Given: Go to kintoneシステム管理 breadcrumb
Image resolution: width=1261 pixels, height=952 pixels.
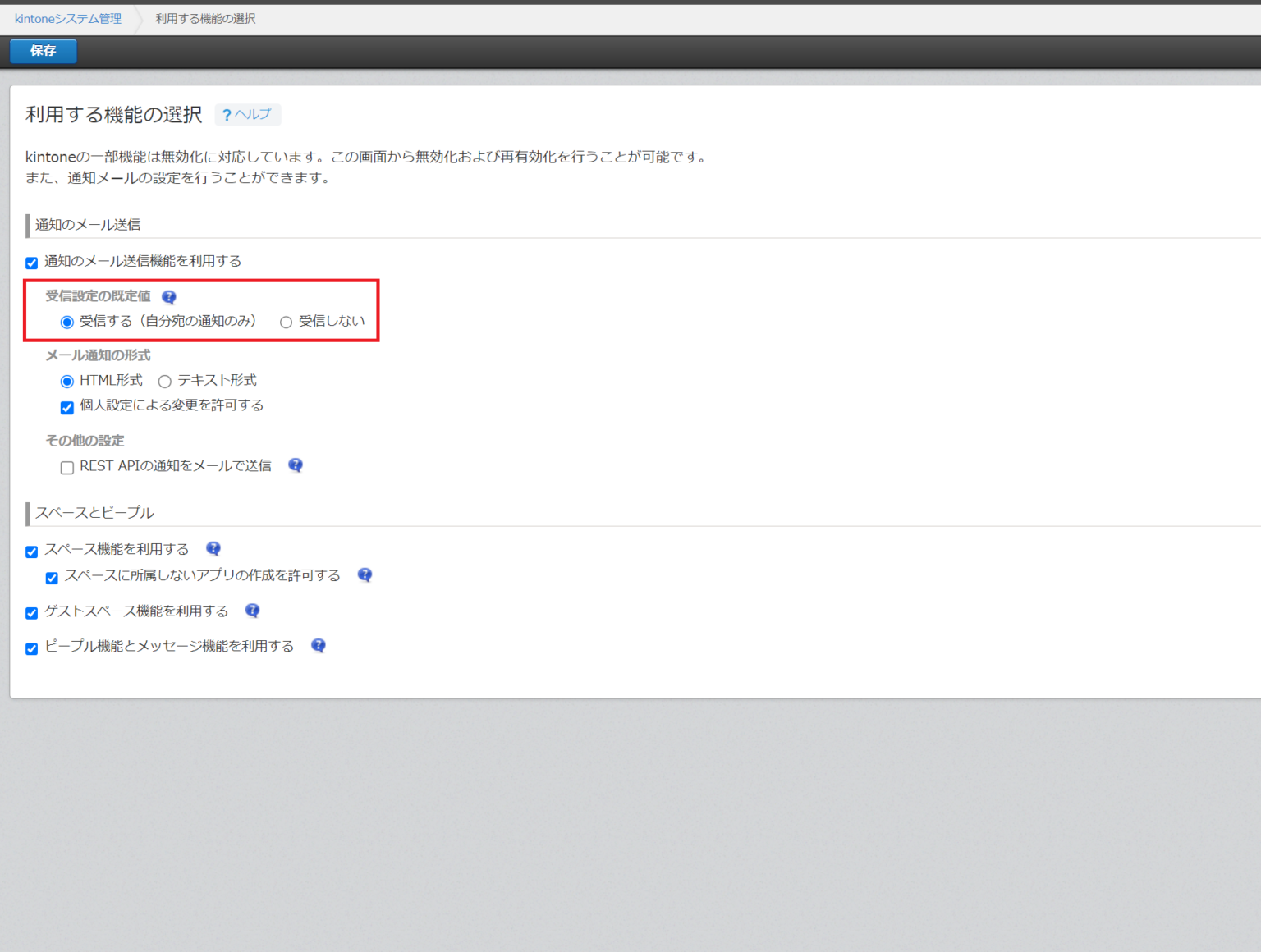Looking at the screenshot, I should tap(68, 19).
